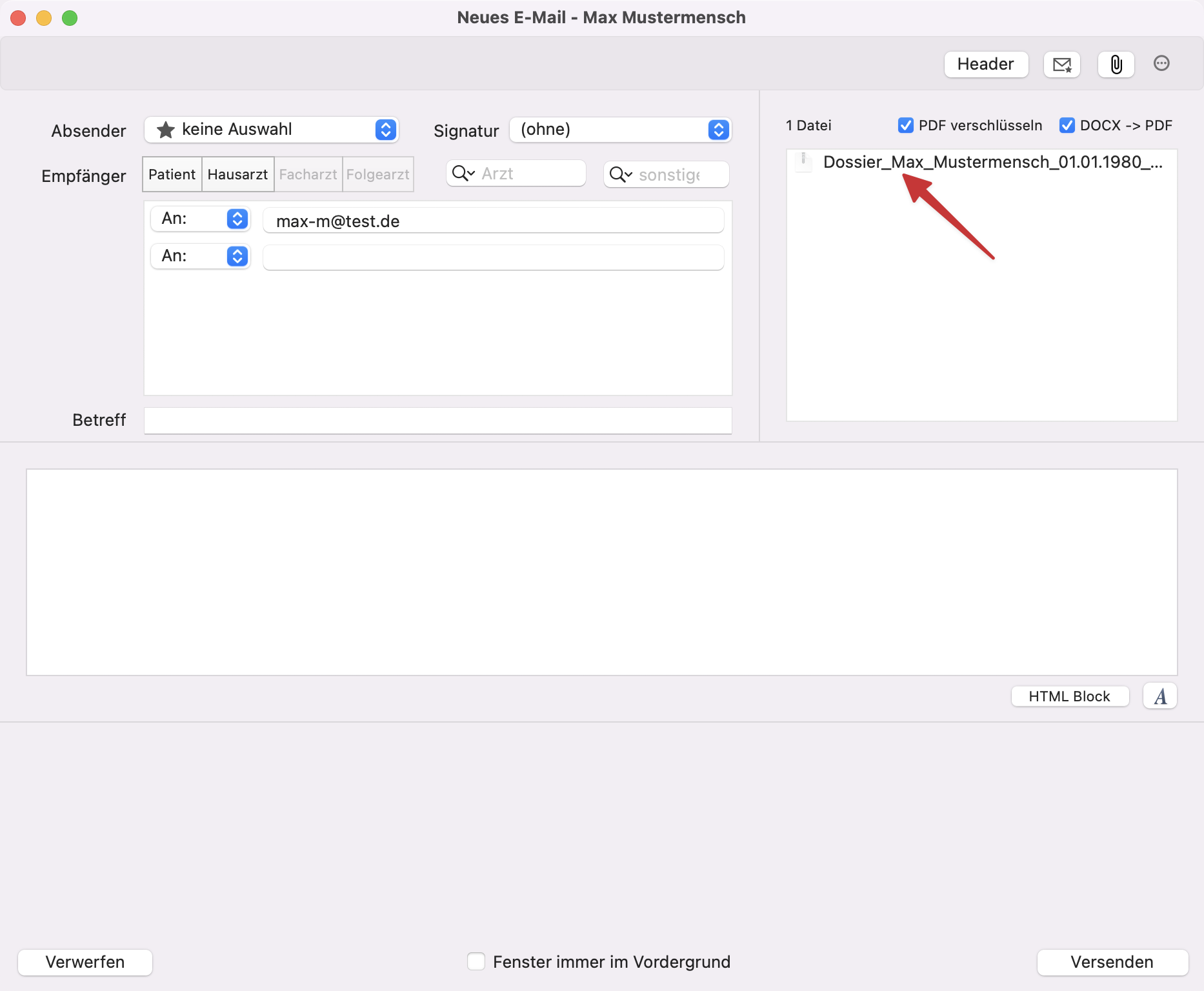Click the empty second recipient field

(x=494, y=257)
